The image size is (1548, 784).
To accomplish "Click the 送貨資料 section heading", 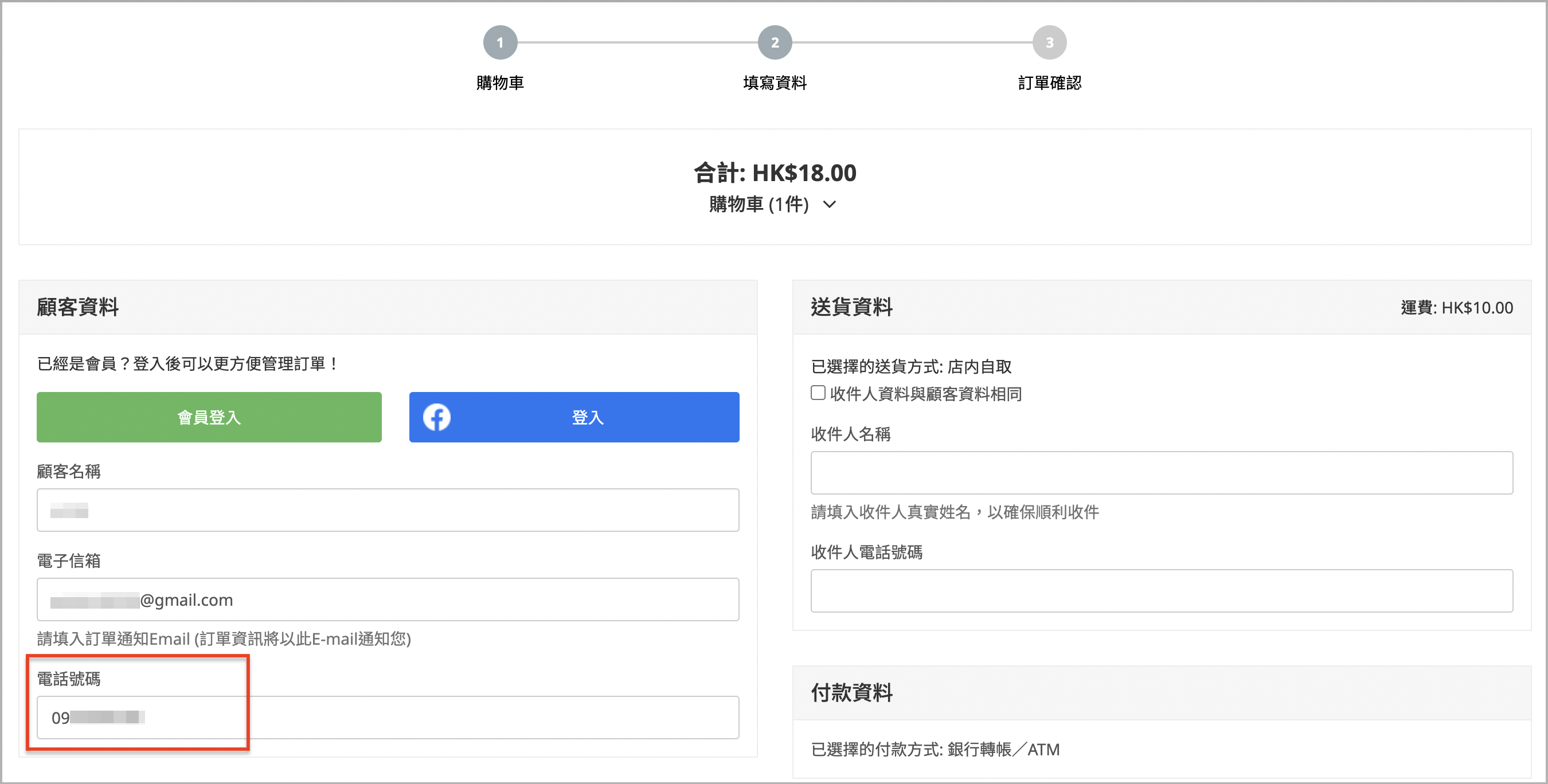I will 852,307.
